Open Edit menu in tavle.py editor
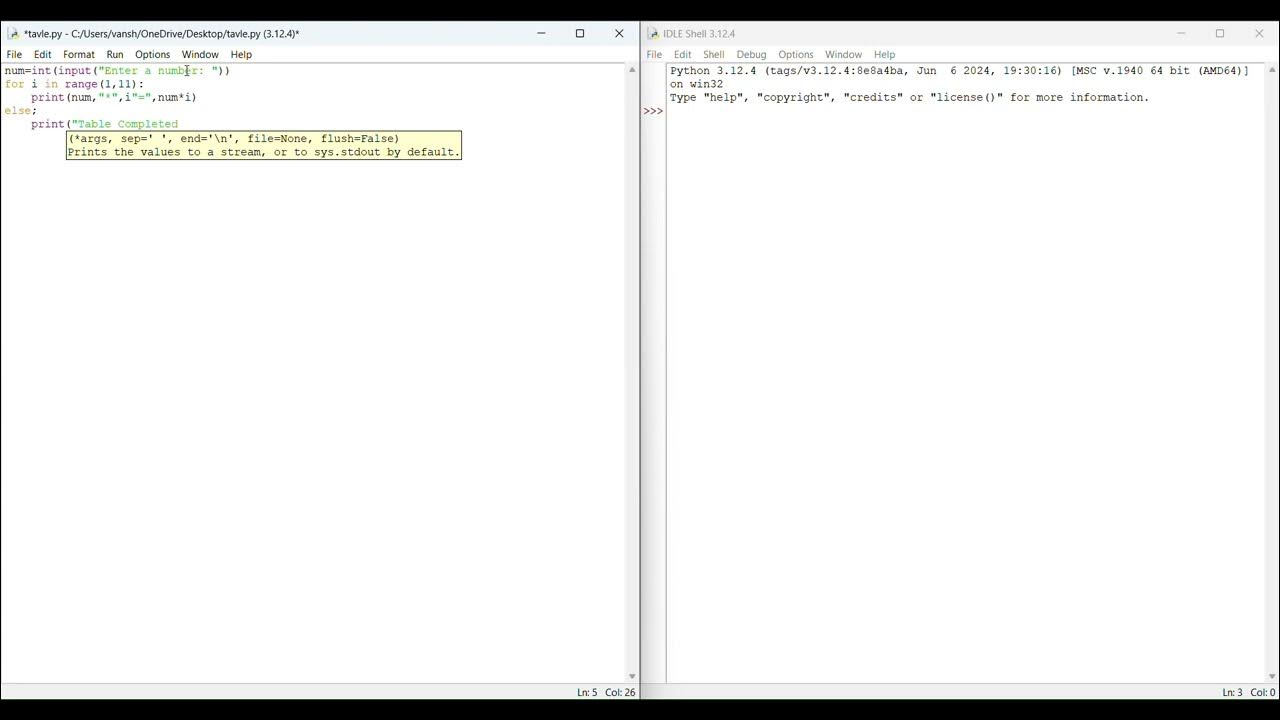The height and width of the screenshot is (720, 1280). tap(42, 54)
